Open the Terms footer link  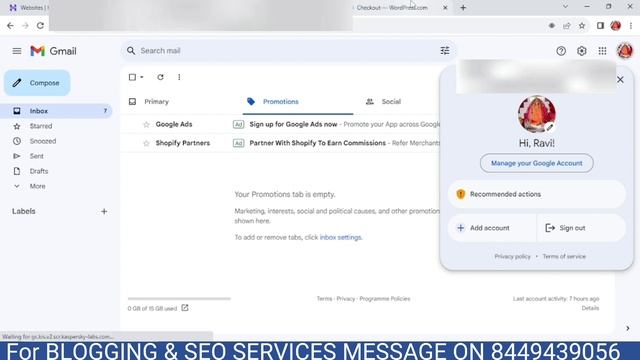point(324,299)
